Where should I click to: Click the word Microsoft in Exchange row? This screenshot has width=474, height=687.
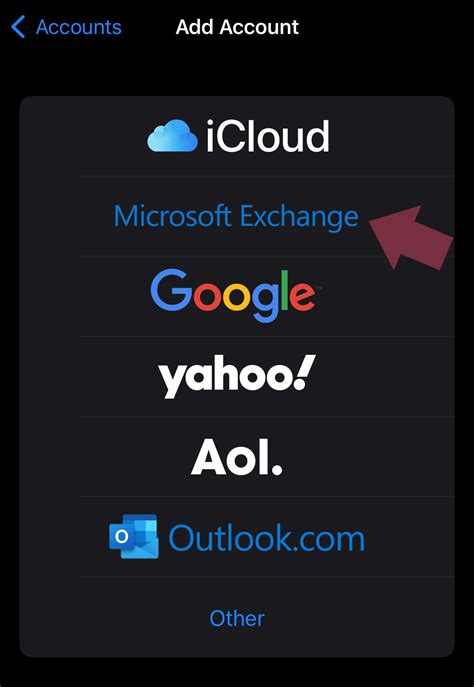pos(173,217)
